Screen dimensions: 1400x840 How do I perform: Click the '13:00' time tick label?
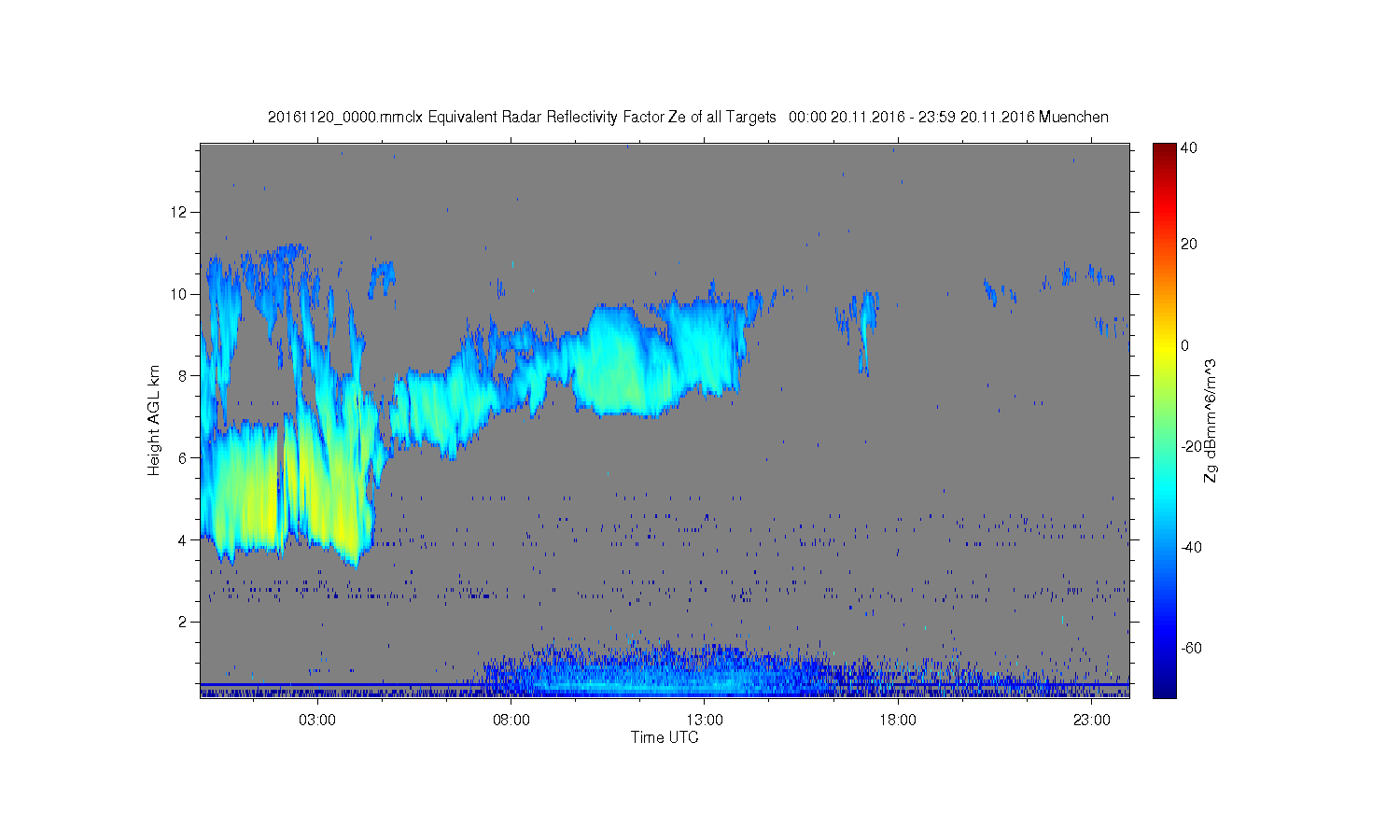pos(705,721)
